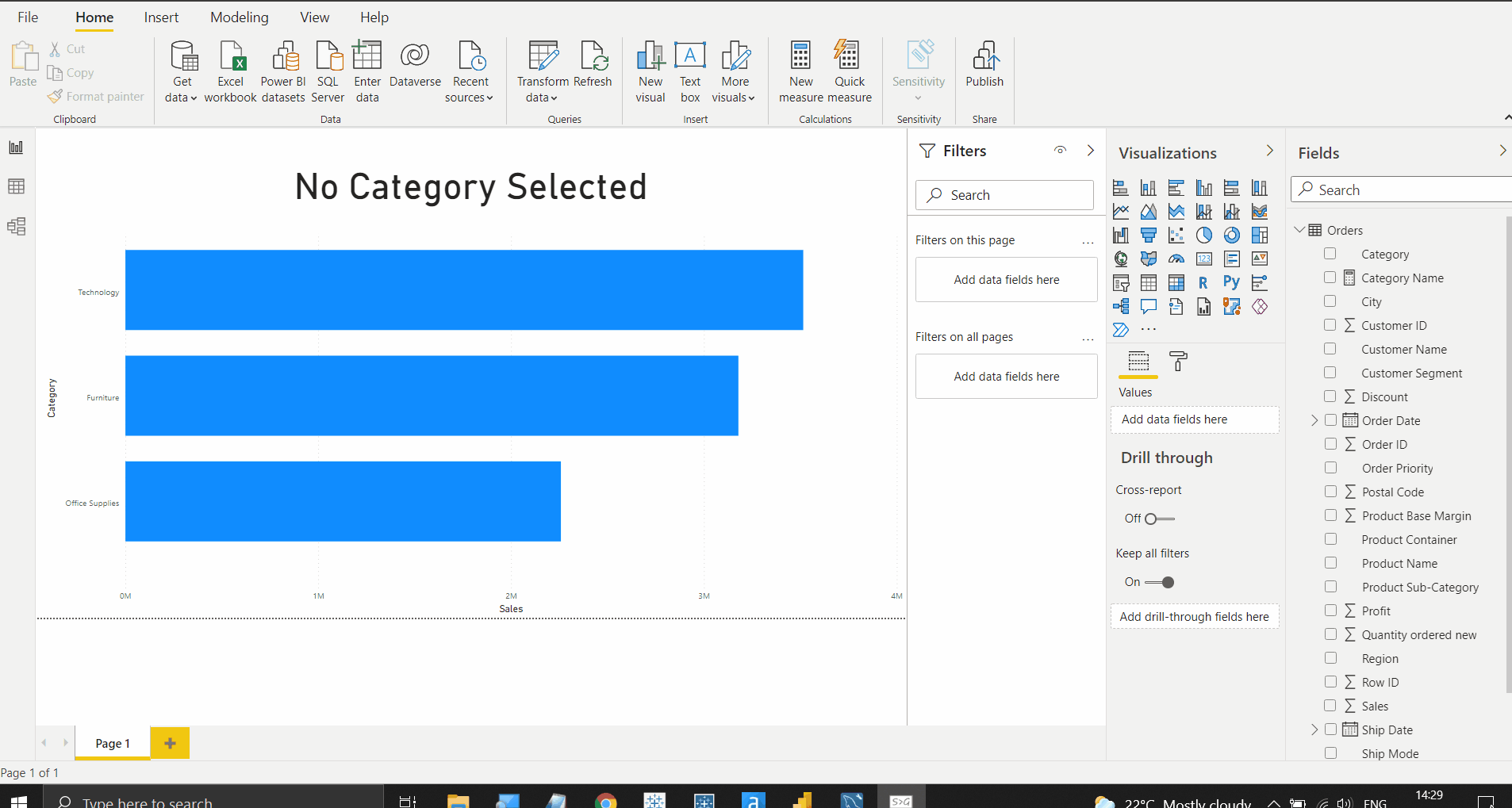Select the card visual with 123
Screen dimensions: 1512x808
pyautogui.click(x=1203, y=258)
